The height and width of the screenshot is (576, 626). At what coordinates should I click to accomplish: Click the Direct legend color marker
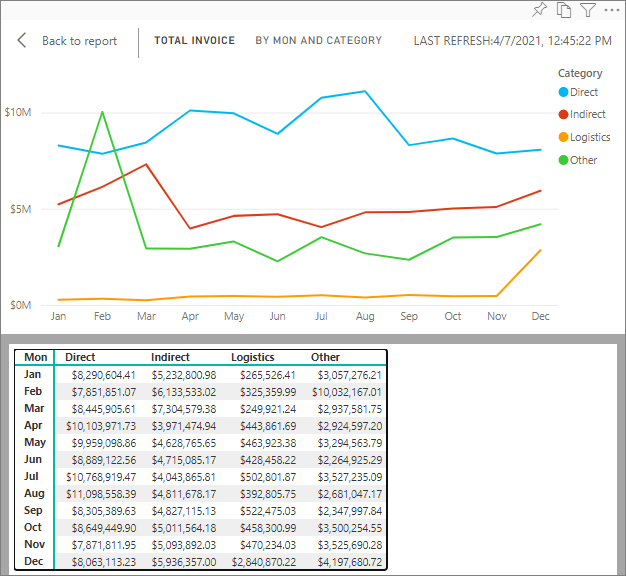coord(563,92)
